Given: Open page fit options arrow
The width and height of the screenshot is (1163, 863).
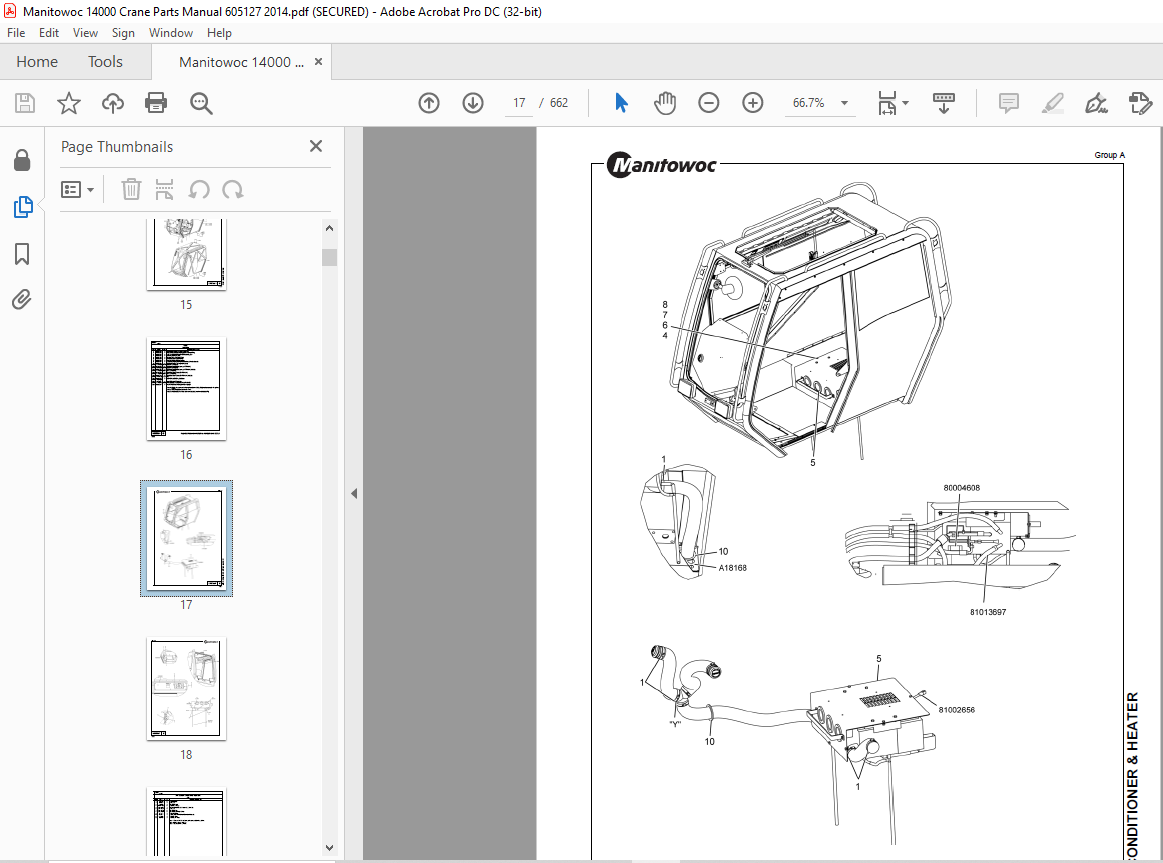Looking at the screenshot, I should click(x=906, y=103).
